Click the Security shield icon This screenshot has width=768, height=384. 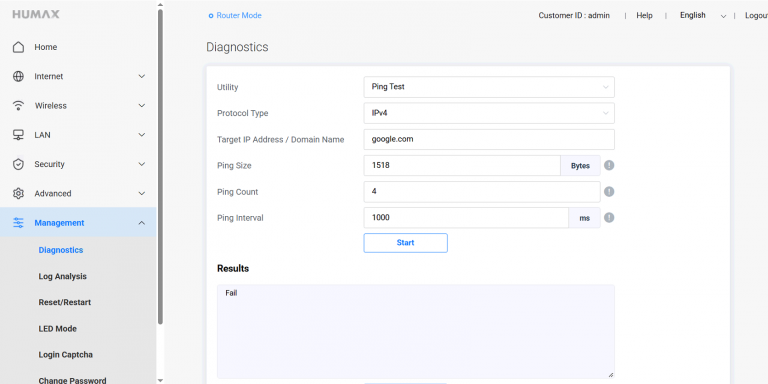click(18, 164)
